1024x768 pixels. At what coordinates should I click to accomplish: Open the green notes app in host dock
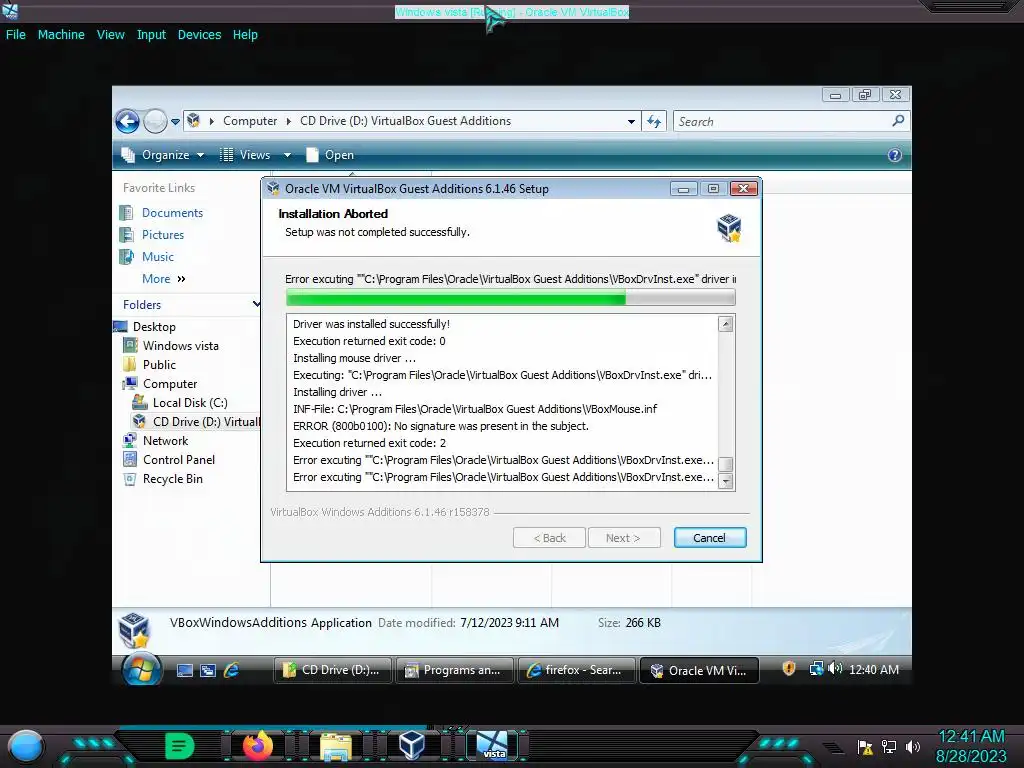pyautogui.click(x=180, y=745)
